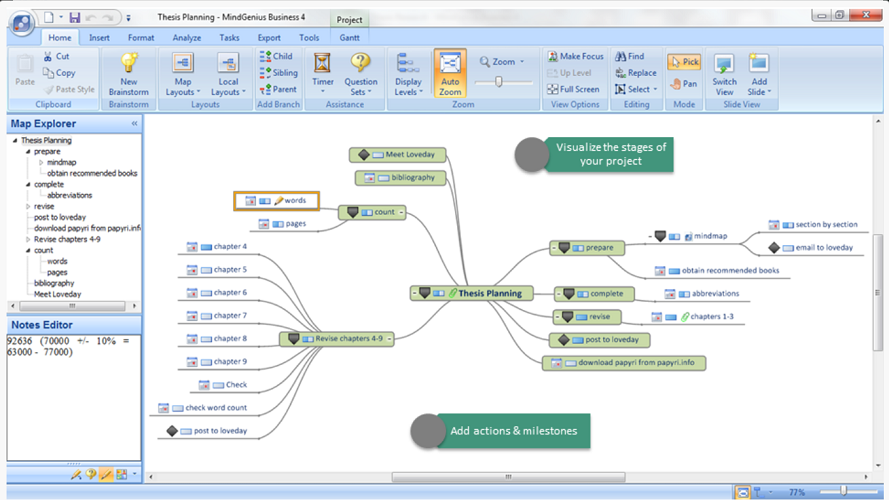
Task: Click the Find binoculars icon
Action: point(621,57)
